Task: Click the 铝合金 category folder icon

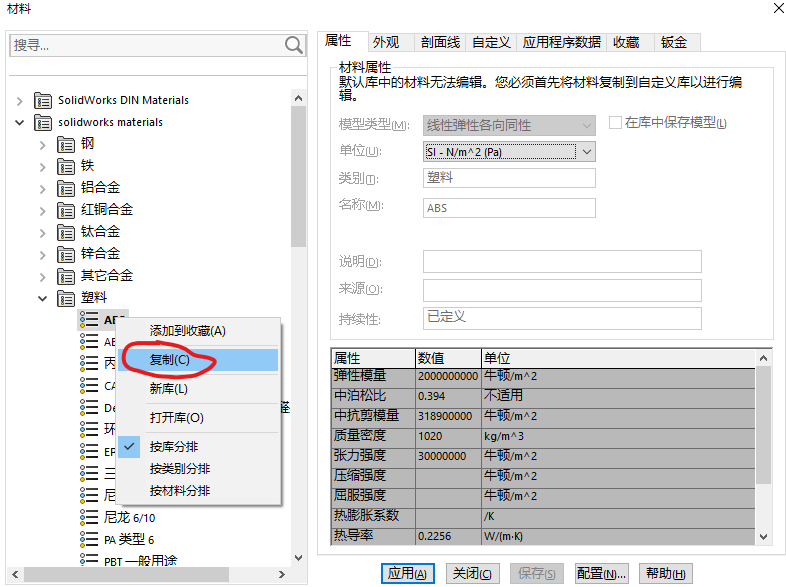Action: (66, 189)
